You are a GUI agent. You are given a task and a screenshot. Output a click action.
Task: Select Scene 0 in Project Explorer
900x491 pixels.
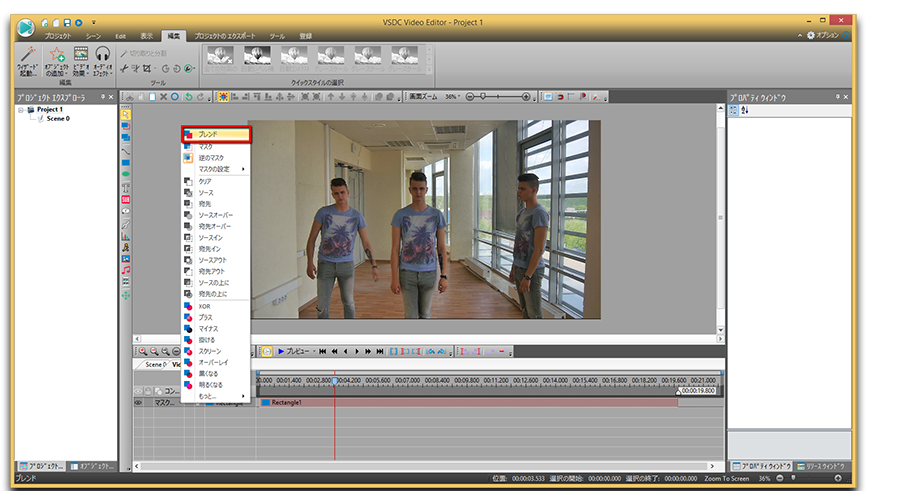pos(58,118)
